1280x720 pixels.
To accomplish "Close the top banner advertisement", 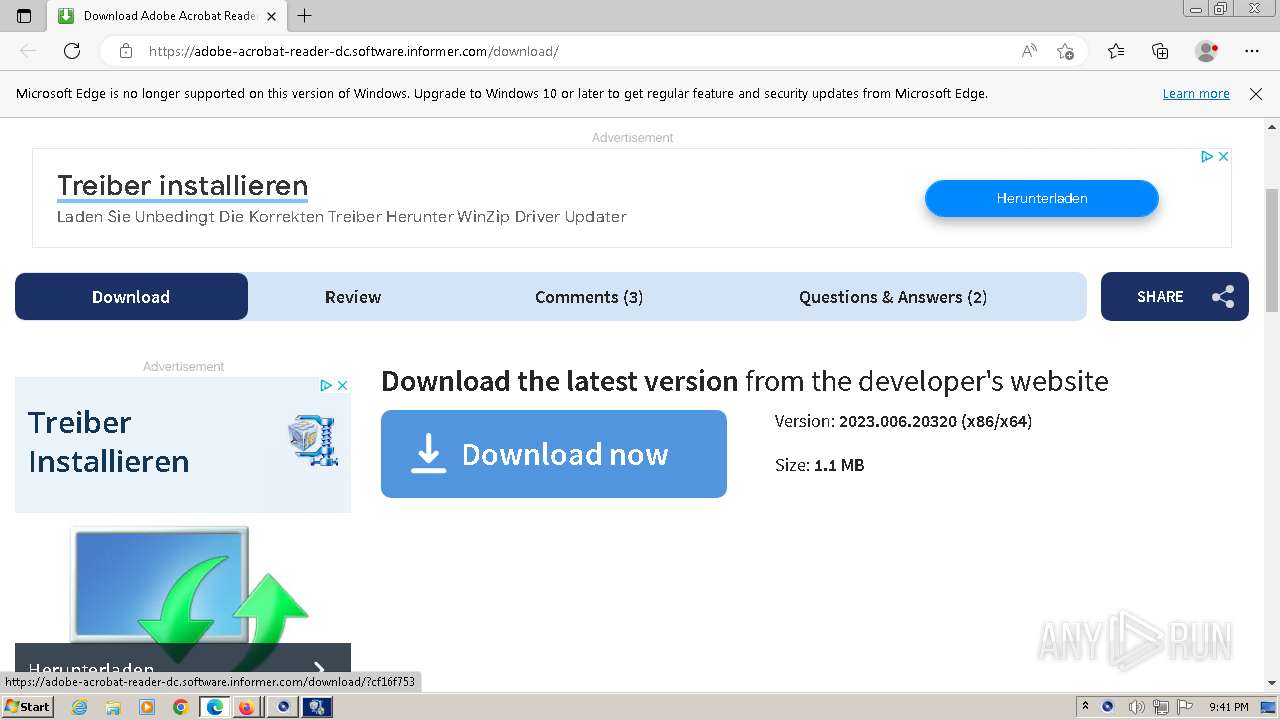I will pos(1223,156).
